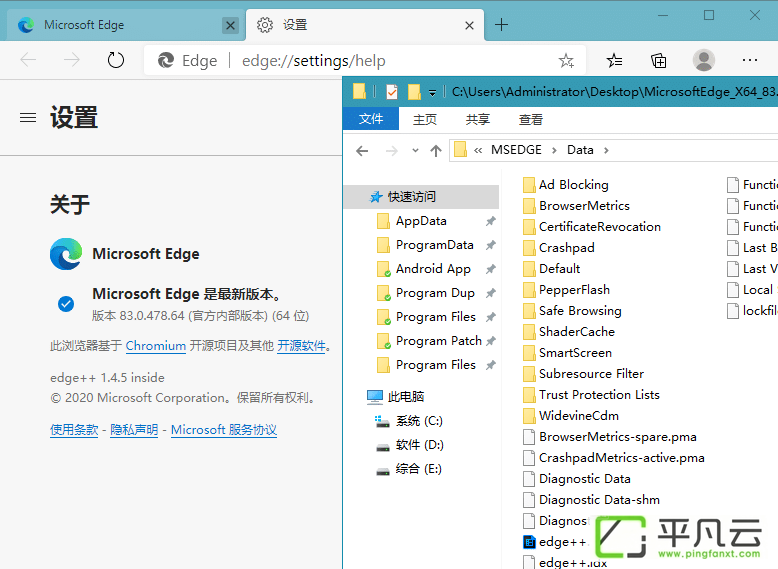Open Explorer recent locations dropdown
This screenshot has width=778, height=569.
pos(415,150)
